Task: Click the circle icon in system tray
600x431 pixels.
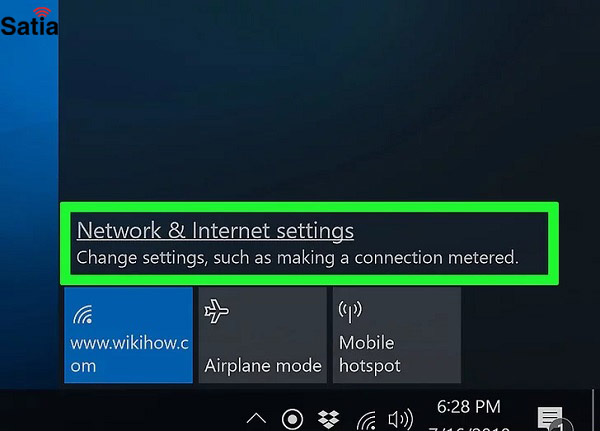Action: coord(292,420)
